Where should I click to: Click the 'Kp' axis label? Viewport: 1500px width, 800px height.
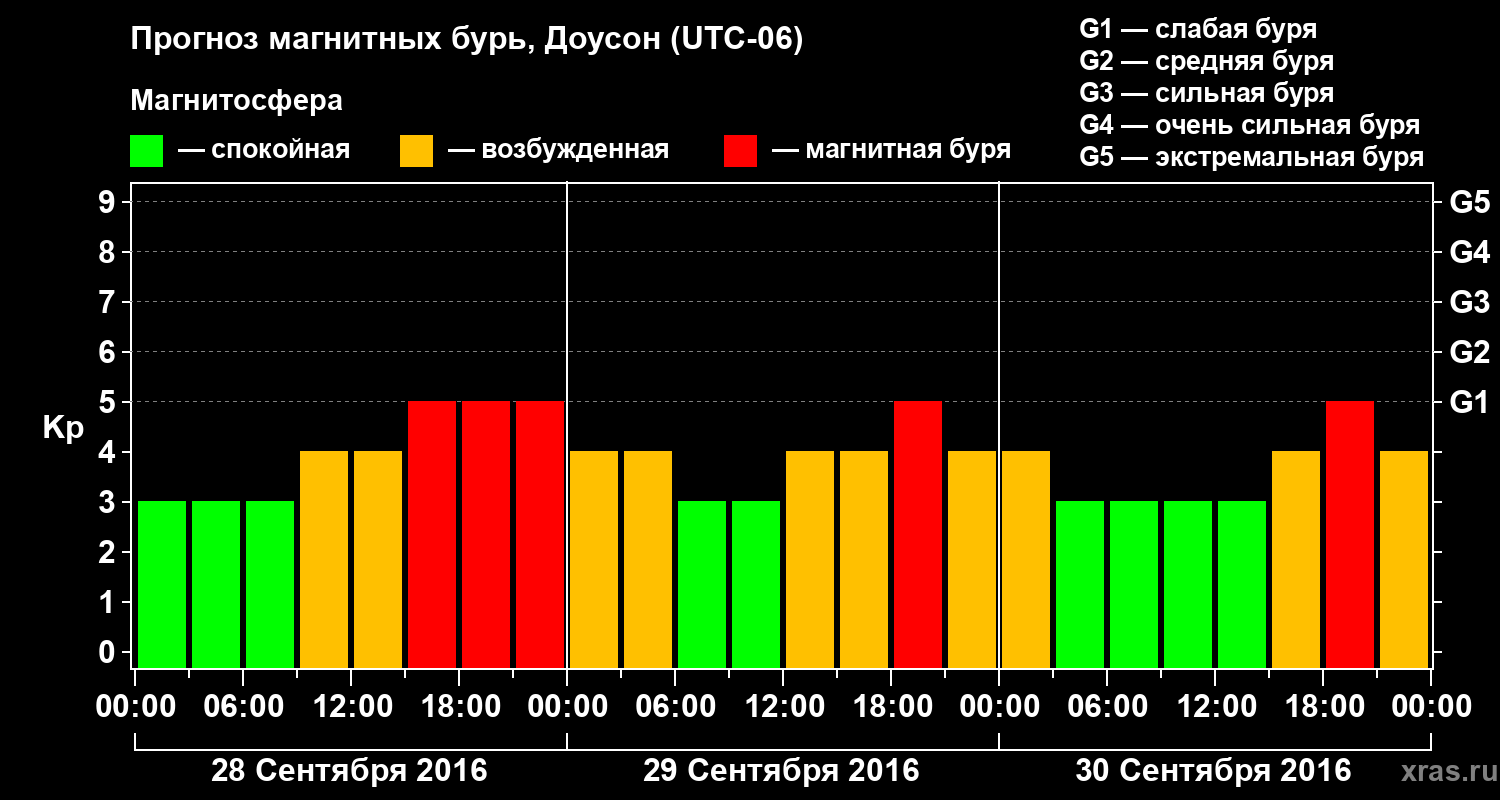[63, 427]
